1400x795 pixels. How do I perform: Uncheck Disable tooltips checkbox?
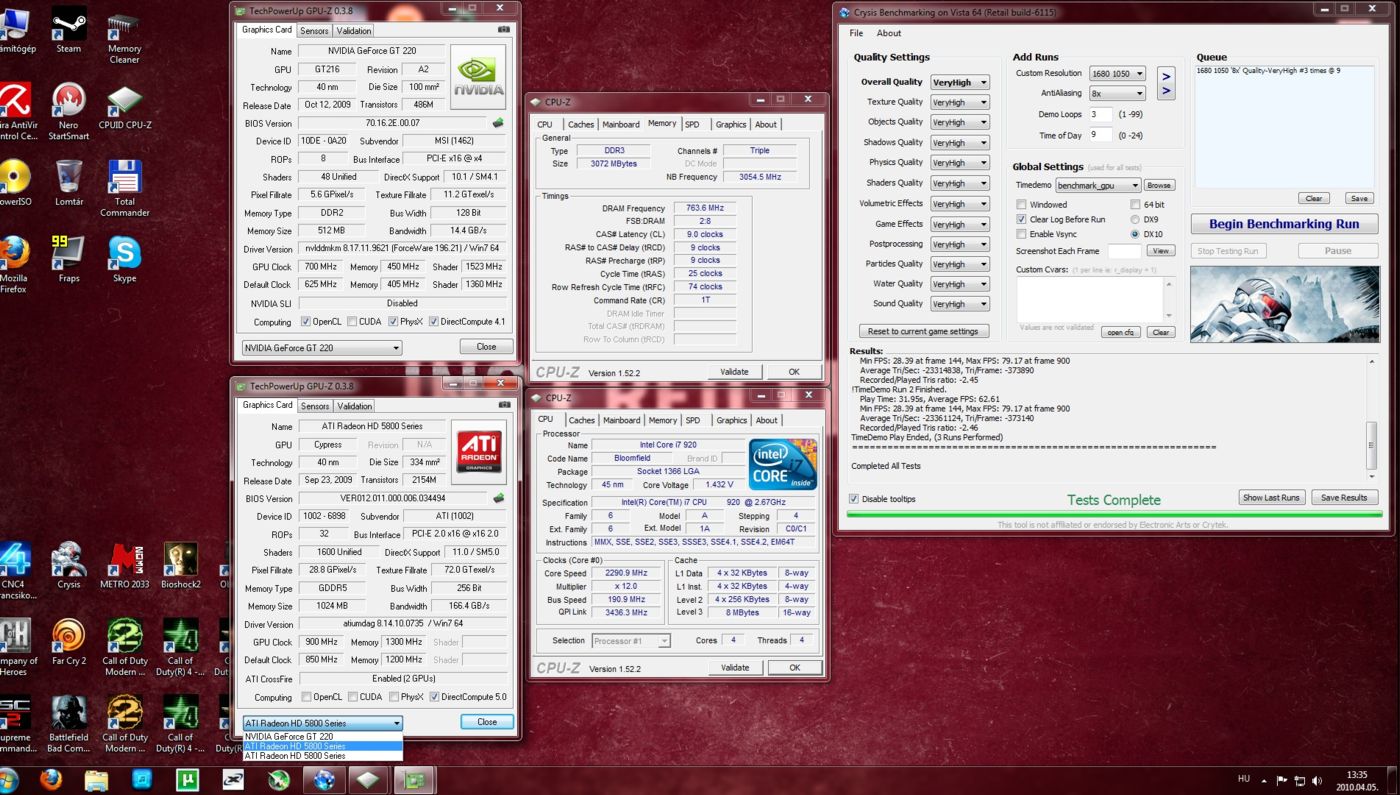tap(854, 499)
